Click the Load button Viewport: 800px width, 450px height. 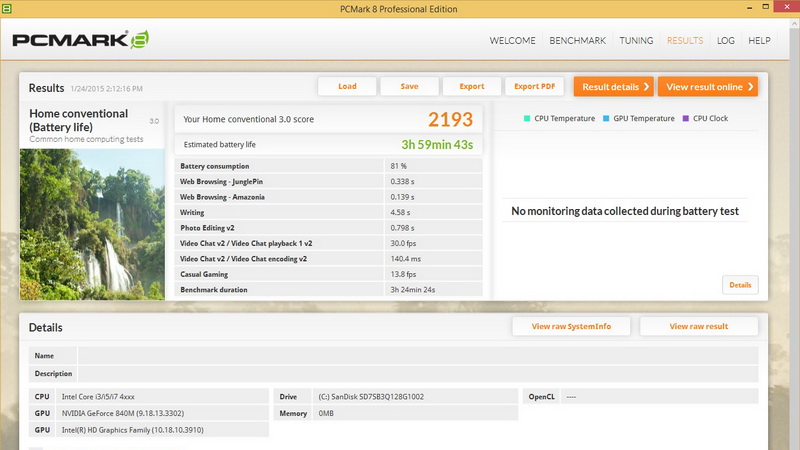[x=347, y=86]
